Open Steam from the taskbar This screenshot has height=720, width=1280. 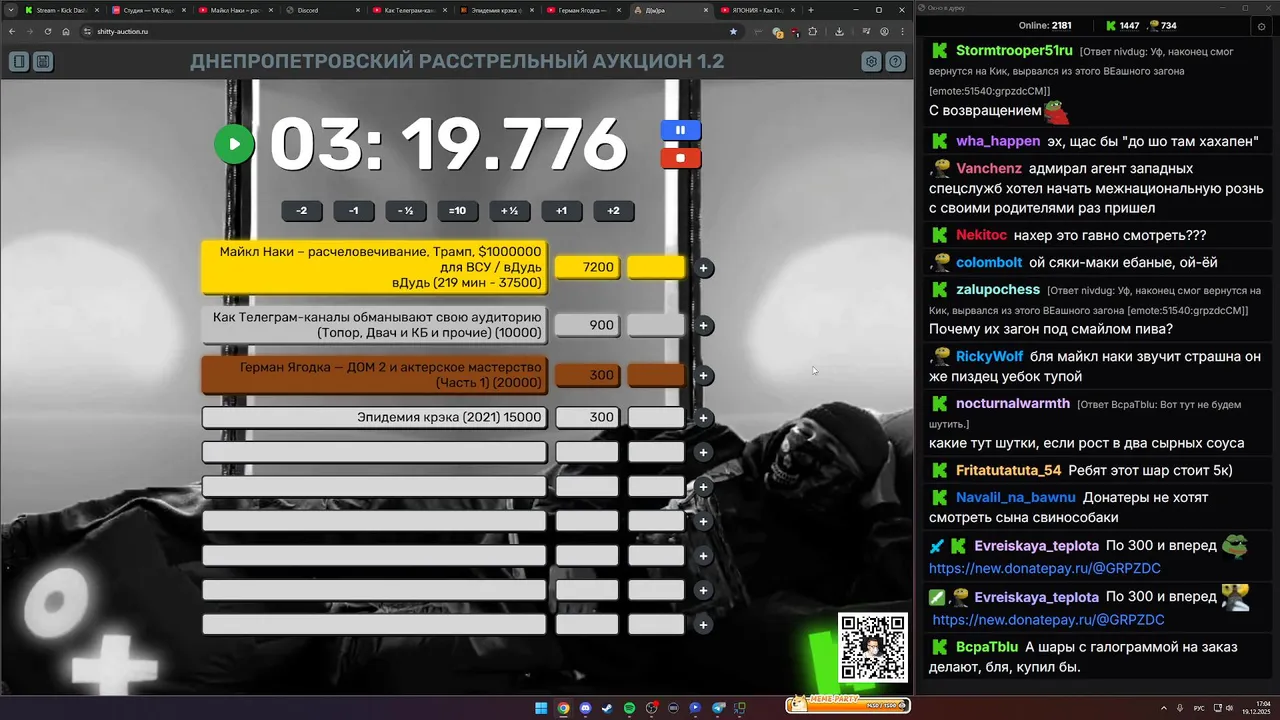click(607, 708)
